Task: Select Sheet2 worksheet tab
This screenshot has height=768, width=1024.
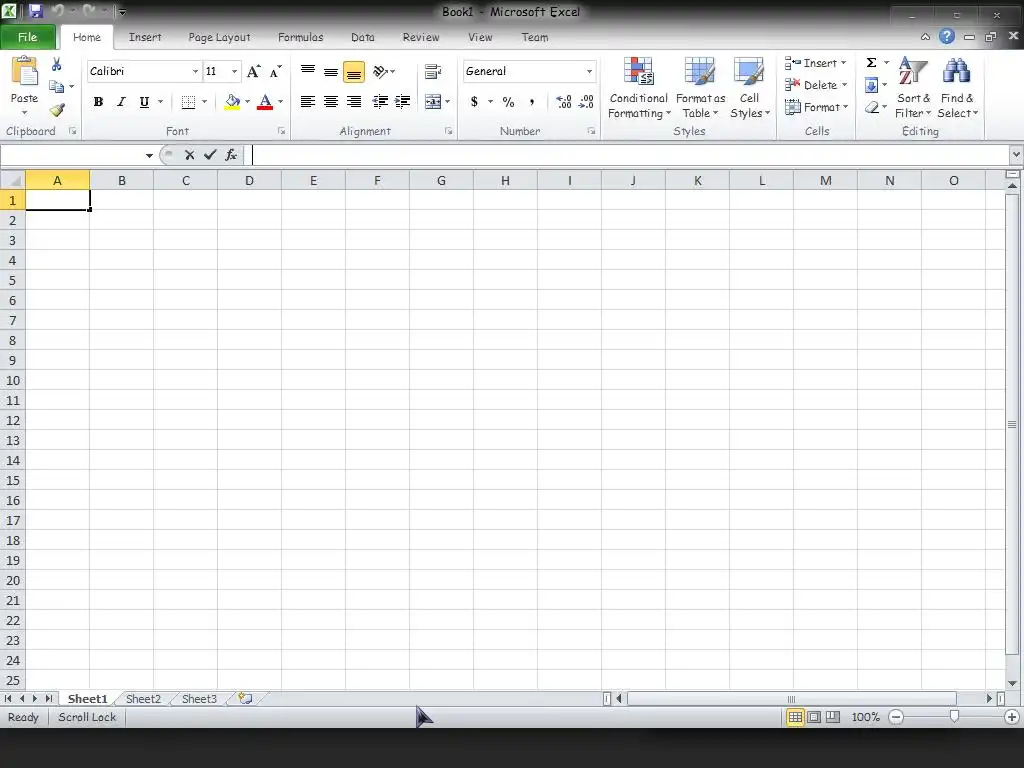Action: [143, 699]
